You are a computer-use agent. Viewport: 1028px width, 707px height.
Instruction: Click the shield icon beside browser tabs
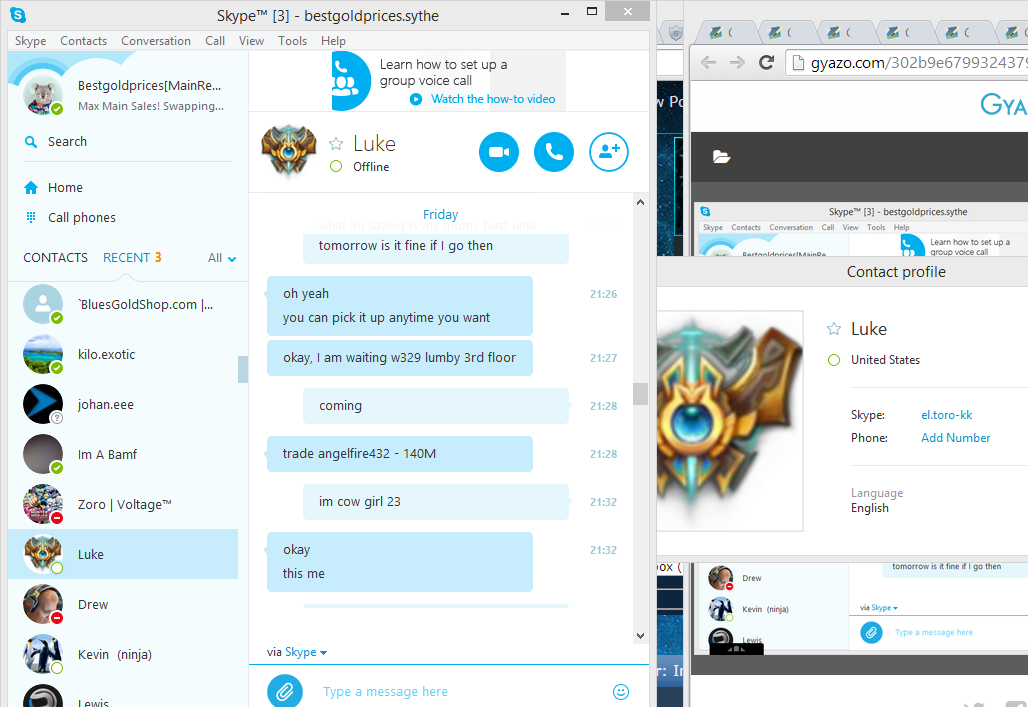[x=675, y=31]
